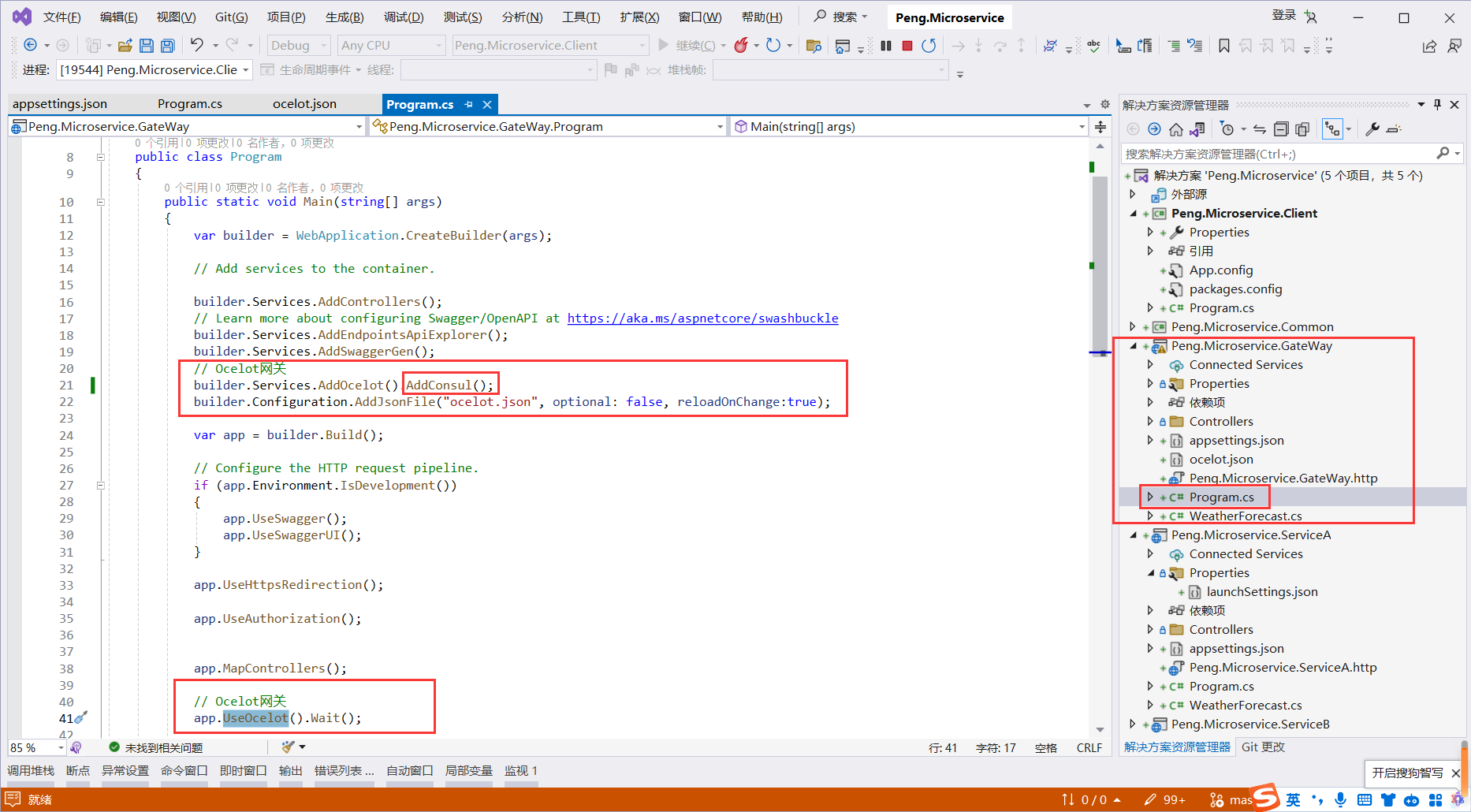Open the 错误列表 error list panel
The image size is (1471, 812).
coord(344,771)
